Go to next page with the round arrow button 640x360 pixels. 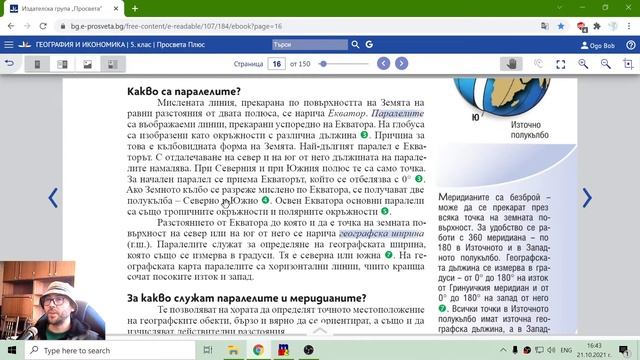pyautogui.click(x=401, y=64)
